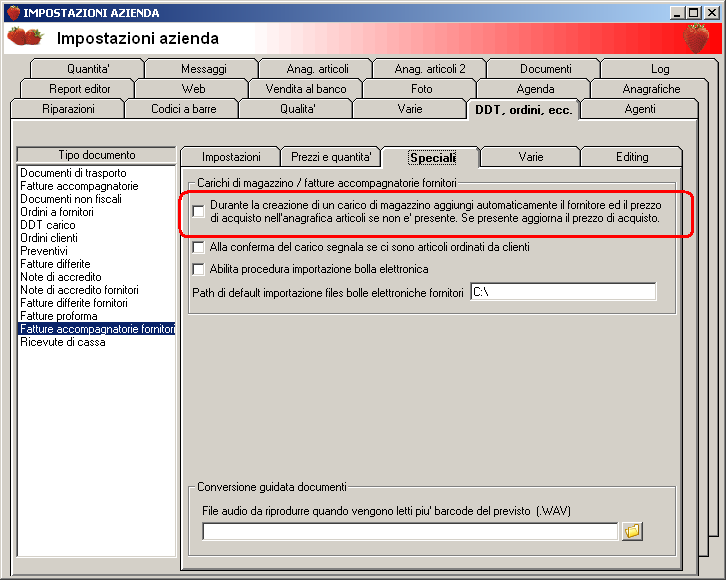Open inner Varie sub-tab beside Editing
726x580 pixels.
(531, 157)
